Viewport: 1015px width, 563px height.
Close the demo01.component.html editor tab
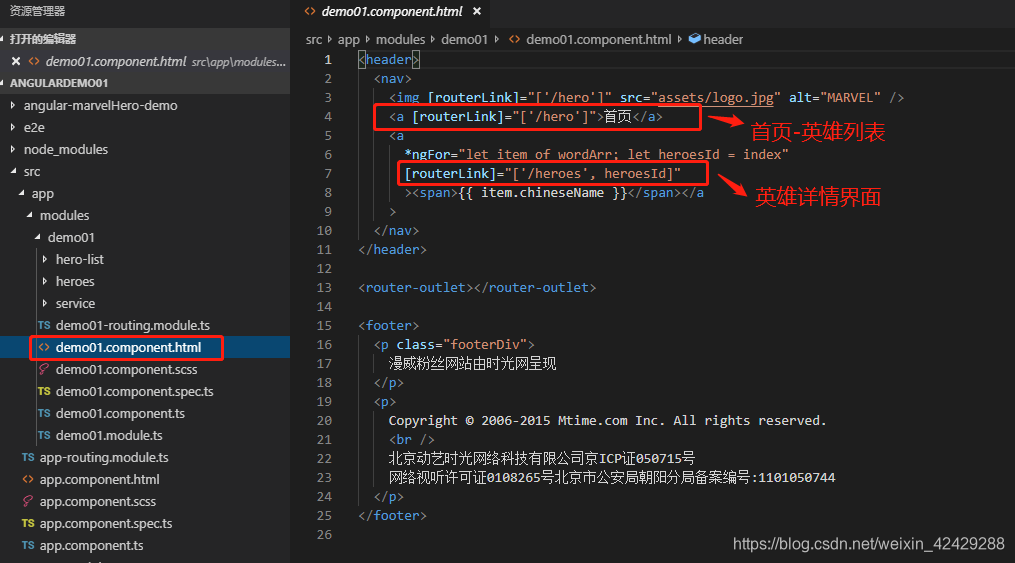(477, 11)
